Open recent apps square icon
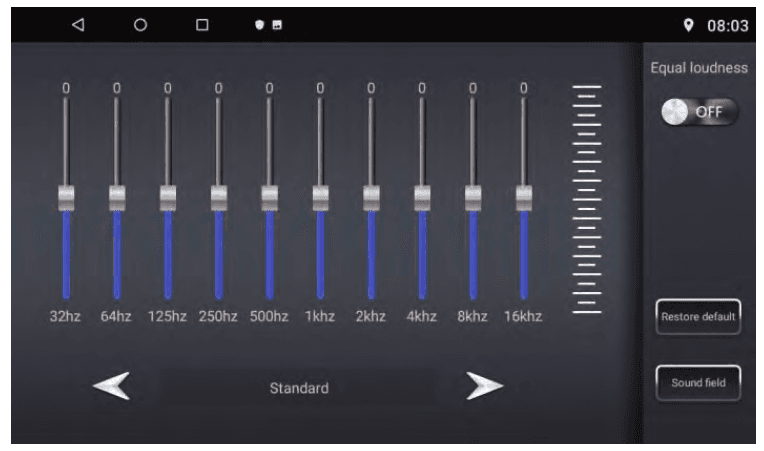The height and width of the screenshot is (451, 764). coord(202,25)
